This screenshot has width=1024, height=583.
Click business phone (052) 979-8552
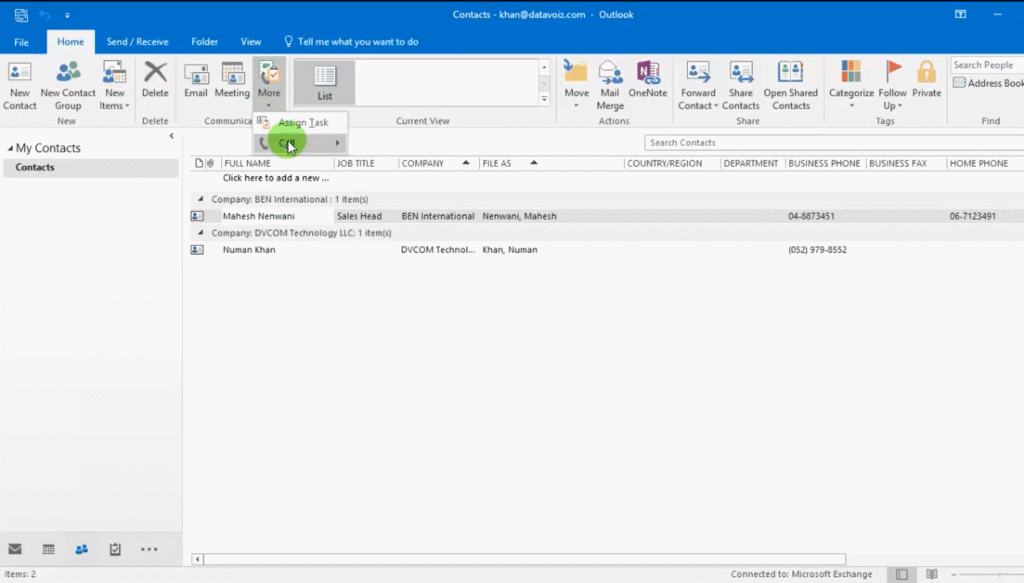817,249
